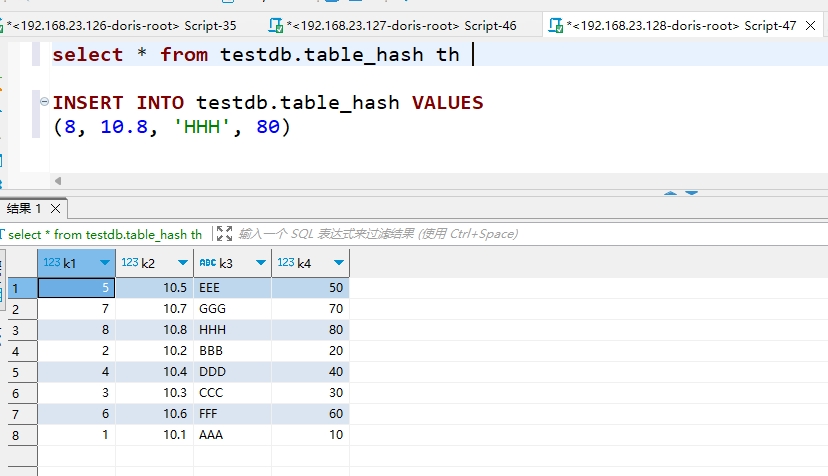The width and height of the screenshot is (828, 476).
Task: Click the cell with value GGG
Action: 232,309
